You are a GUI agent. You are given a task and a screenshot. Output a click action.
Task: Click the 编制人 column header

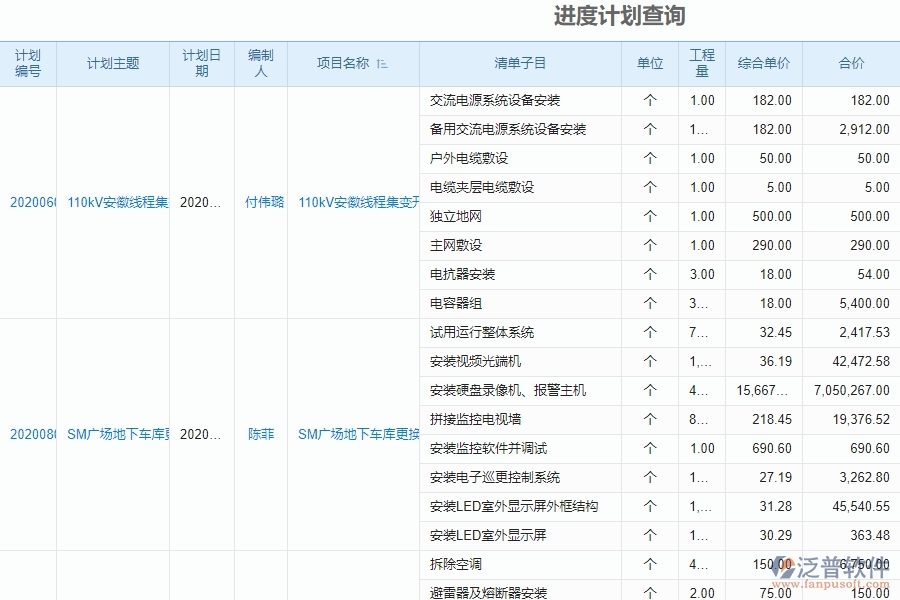click(x=260, y=62)
